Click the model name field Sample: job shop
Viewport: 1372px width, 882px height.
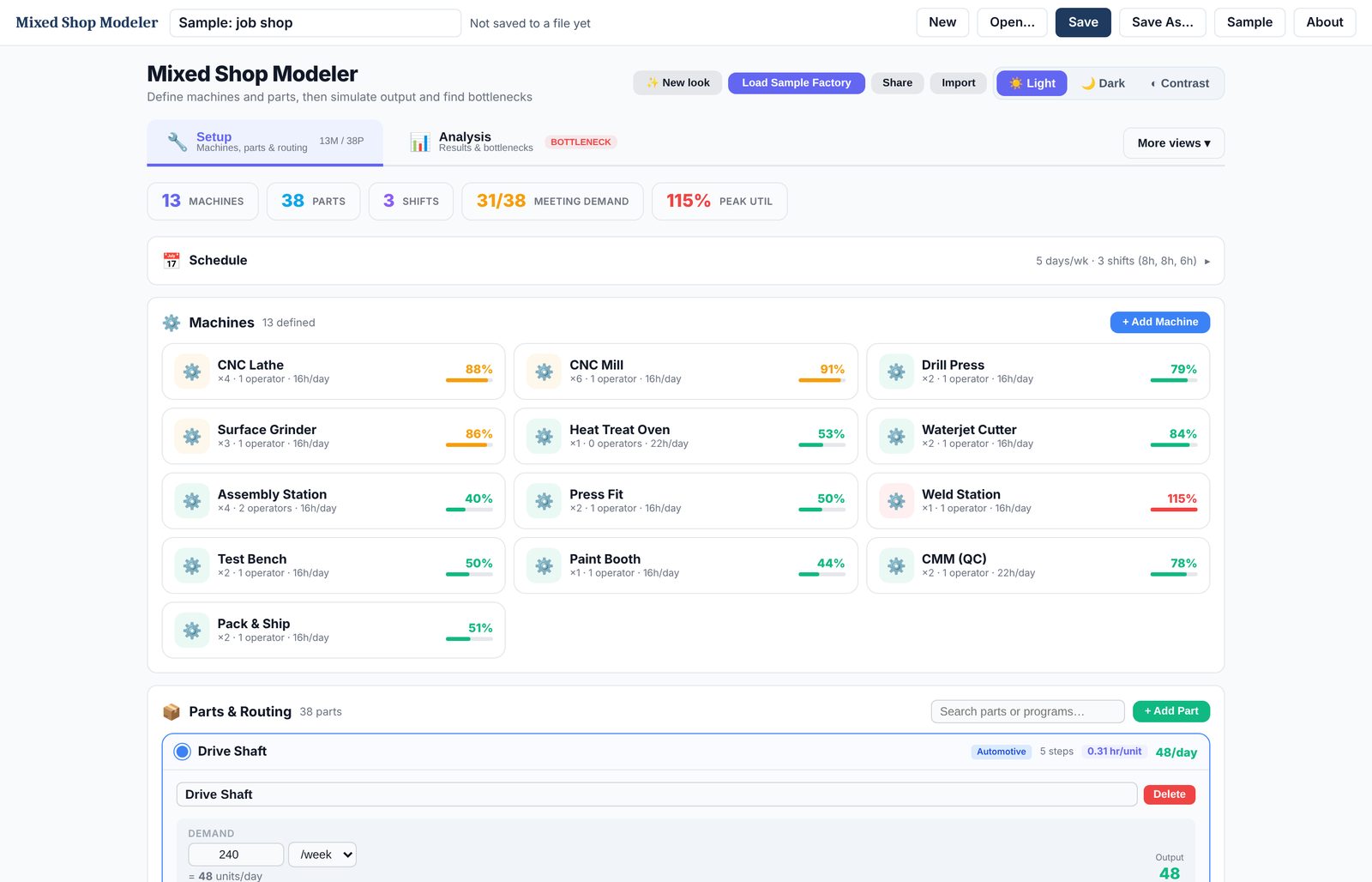pyautogui.click(x=316, y=23)
